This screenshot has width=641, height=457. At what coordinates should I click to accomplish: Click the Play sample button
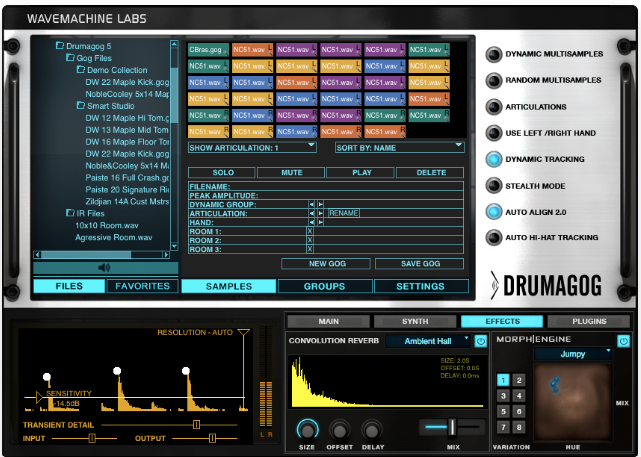tap(362, 172)
